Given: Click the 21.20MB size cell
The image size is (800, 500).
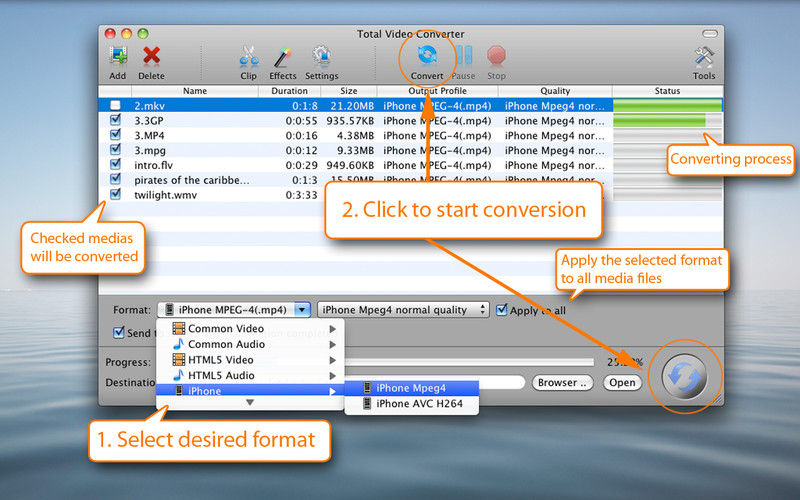Looking at the screenshot, I should pos(352,106).
